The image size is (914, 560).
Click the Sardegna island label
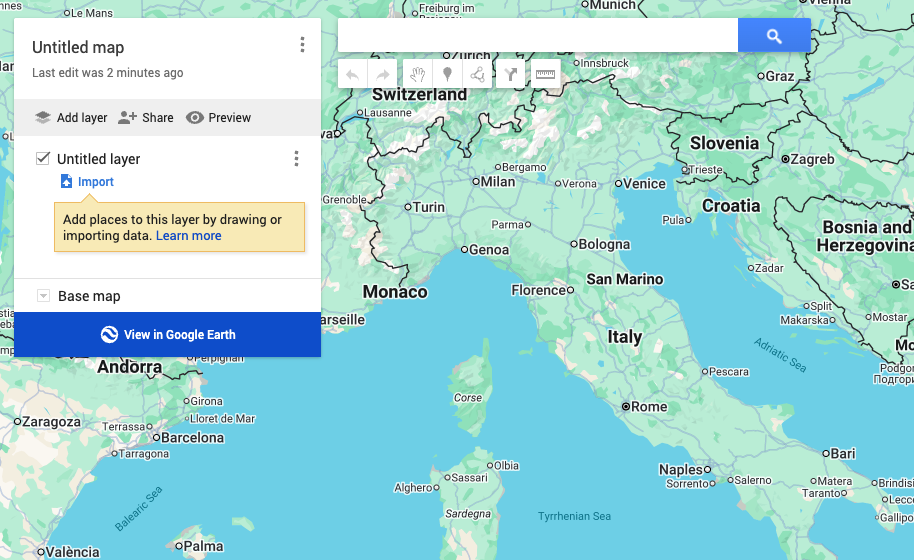point(468,514)
